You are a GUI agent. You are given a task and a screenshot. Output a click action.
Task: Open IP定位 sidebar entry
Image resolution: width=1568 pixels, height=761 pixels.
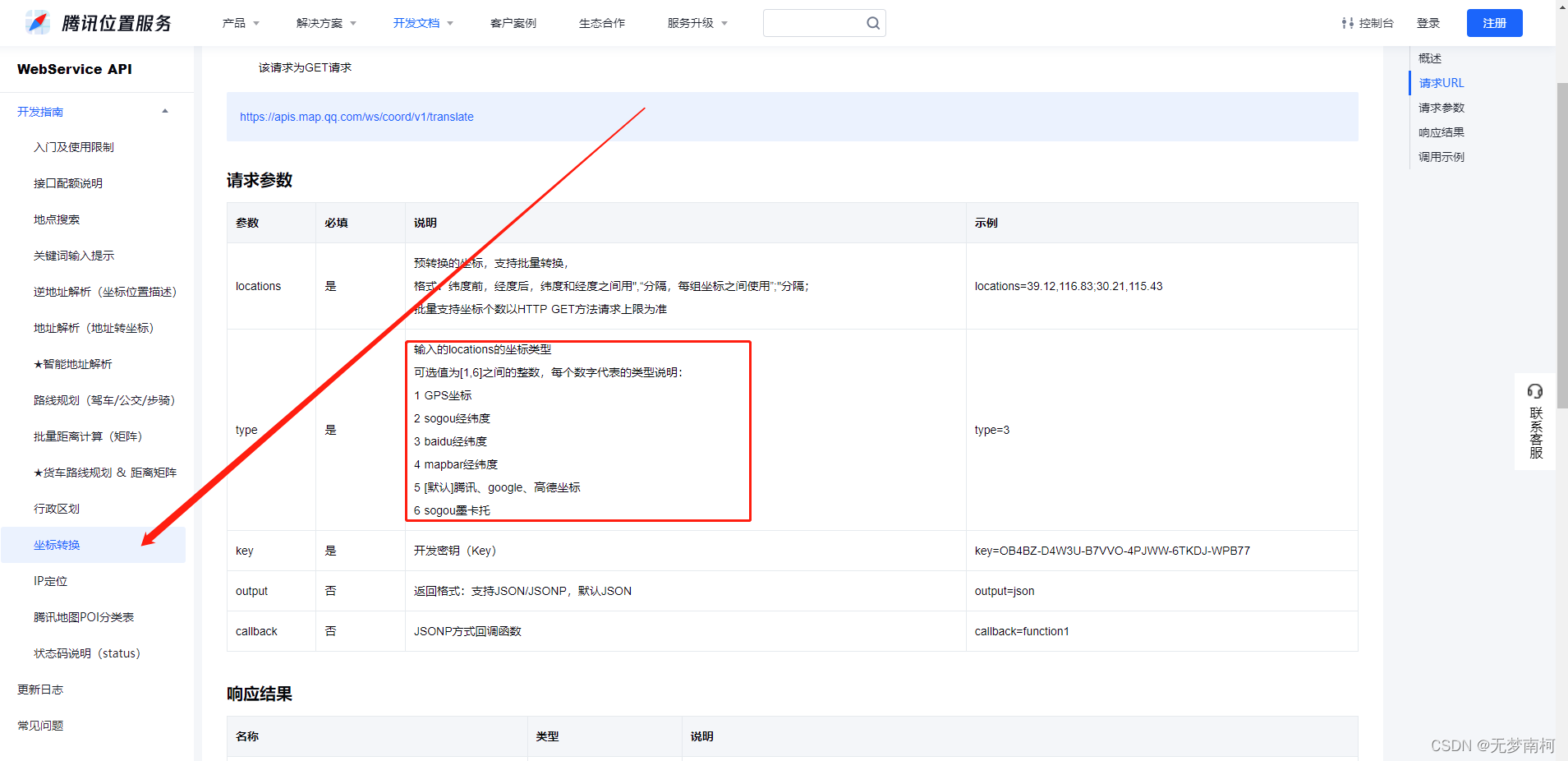tap(50, 581)
